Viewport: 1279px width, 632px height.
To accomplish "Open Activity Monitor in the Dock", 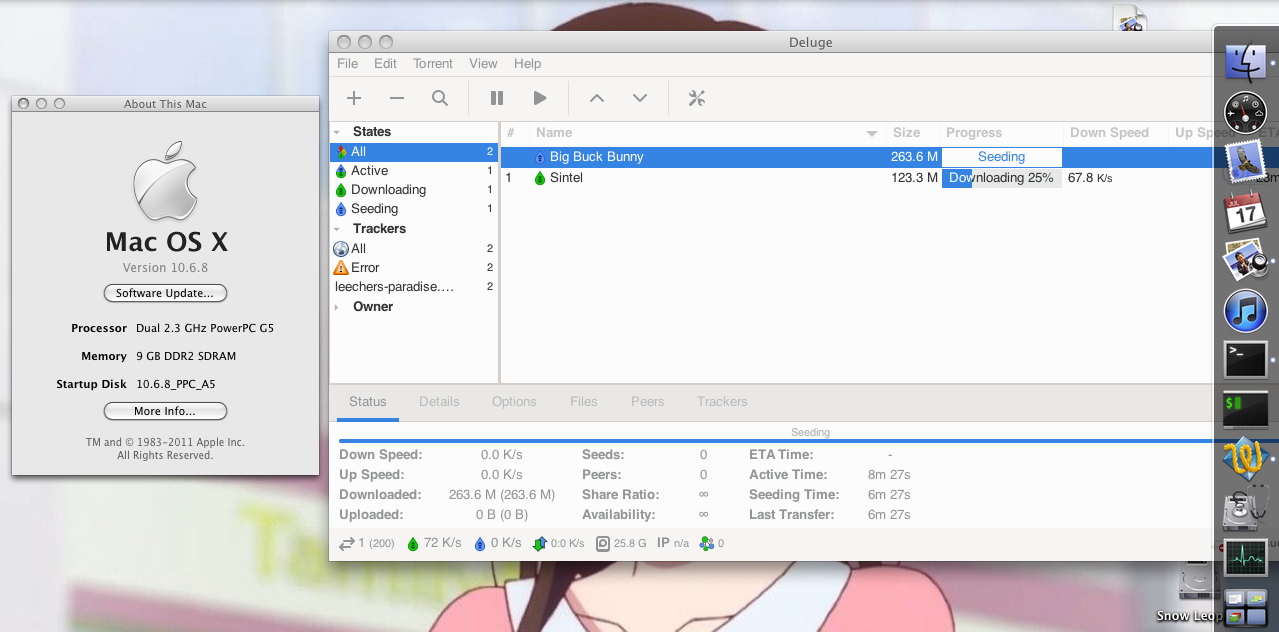I will (x=1245, y=557).
